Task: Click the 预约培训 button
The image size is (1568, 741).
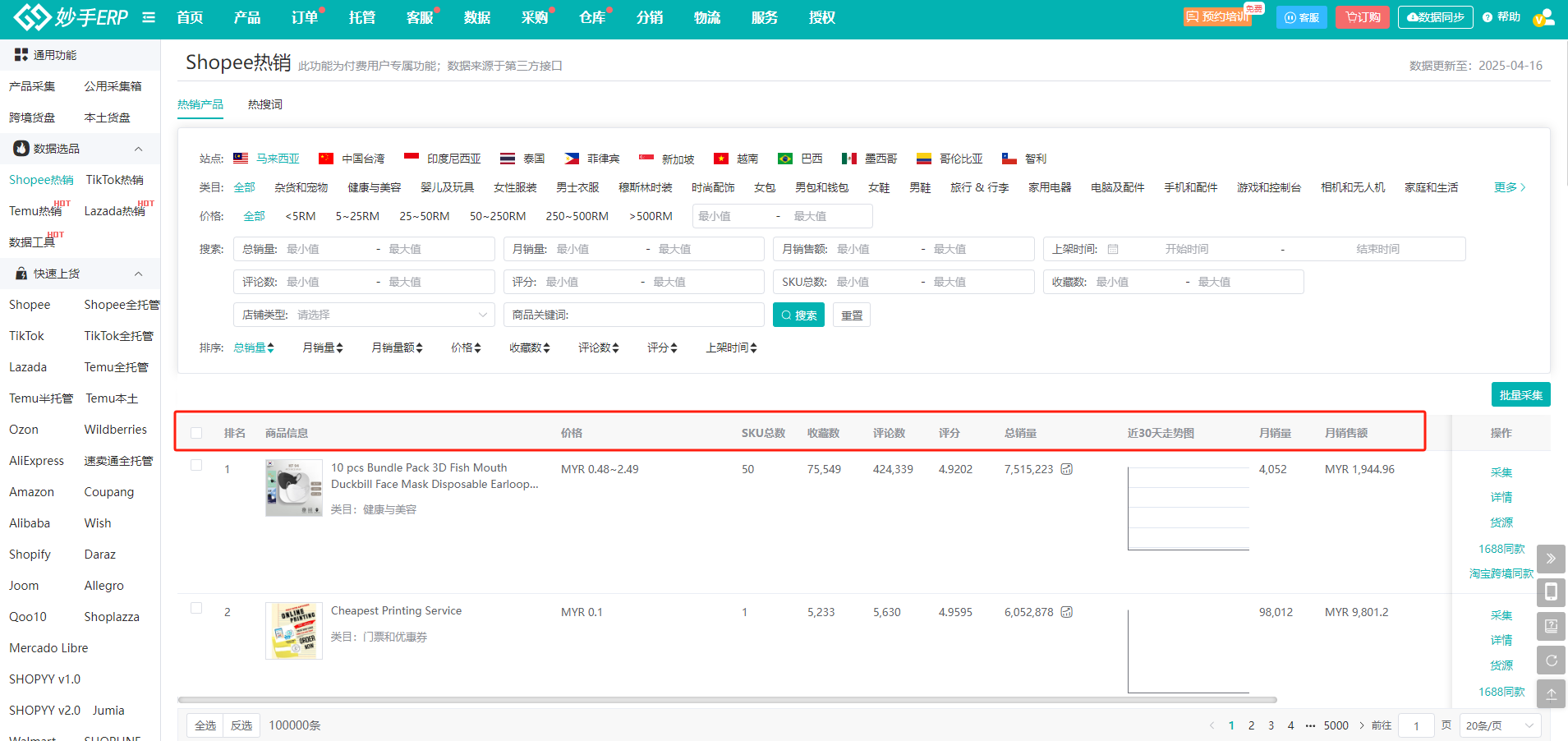Action: coord(1218,16)
